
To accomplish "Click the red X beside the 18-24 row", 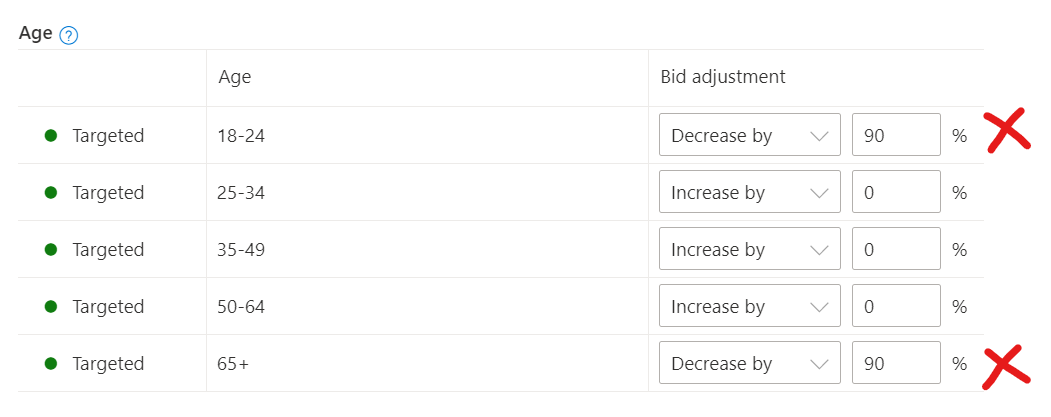I will pos(1006,130).
